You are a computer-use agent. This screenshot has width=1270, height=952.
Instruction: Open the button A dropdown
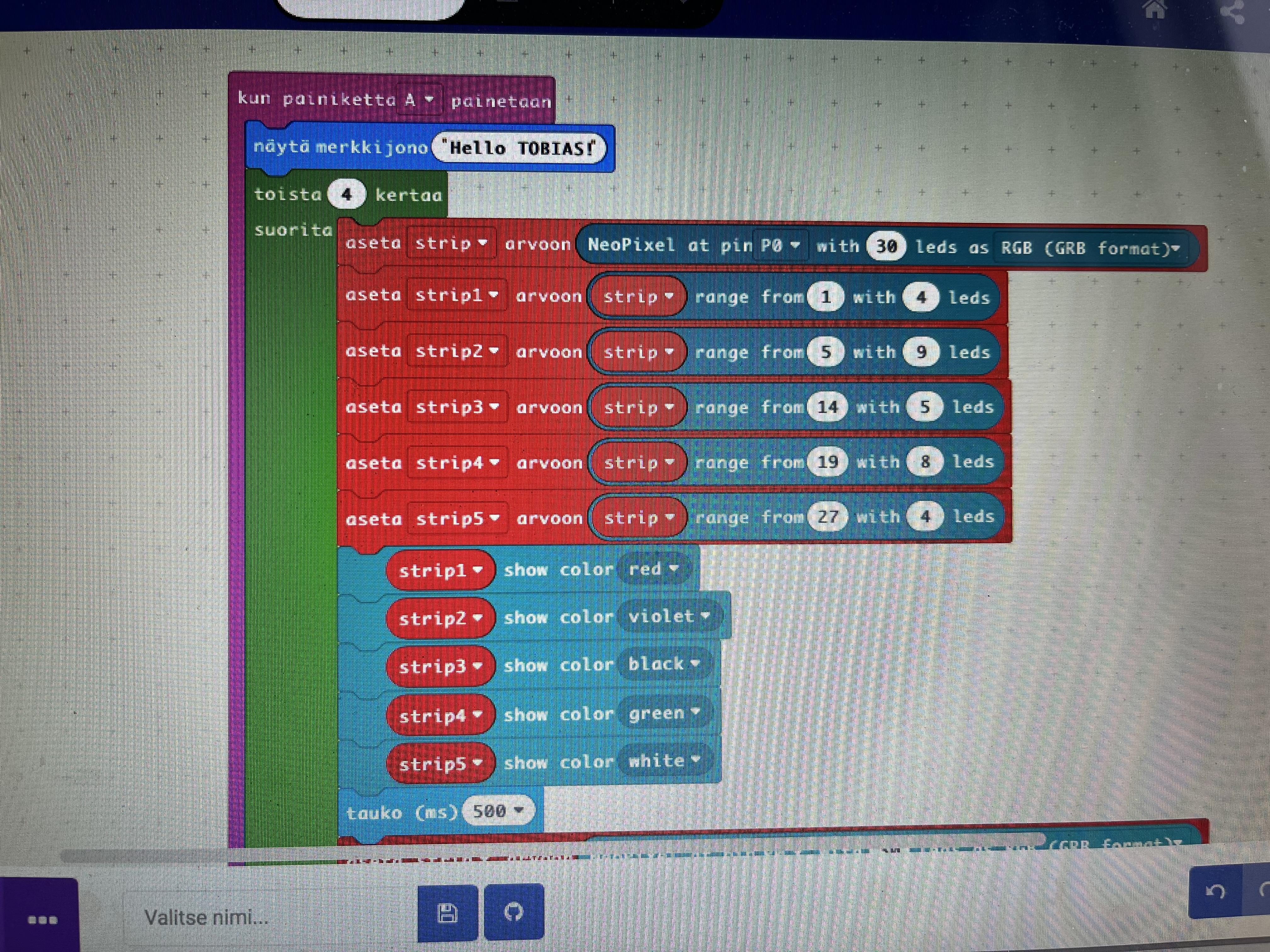(x=419, y=100)
